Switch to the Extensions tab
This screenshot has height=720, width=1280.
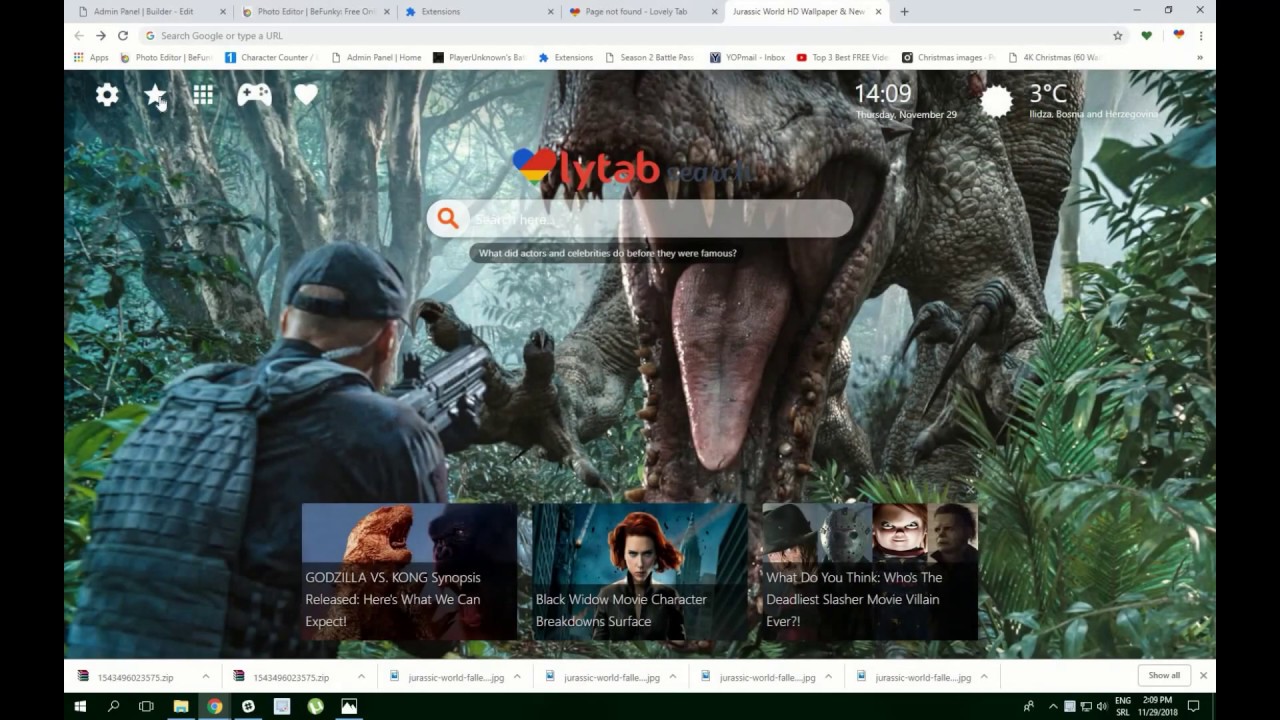[x=479, y=12]
